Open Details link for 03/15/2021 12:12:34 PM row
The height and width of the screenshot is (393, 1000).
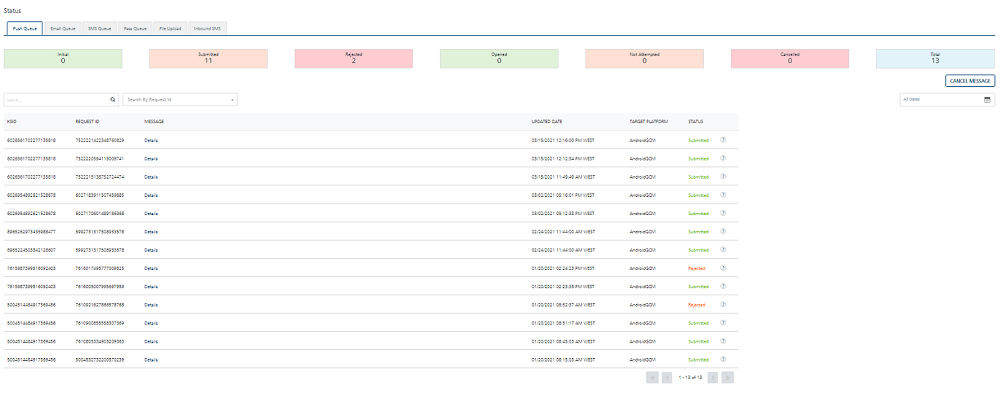click(151, 158)
